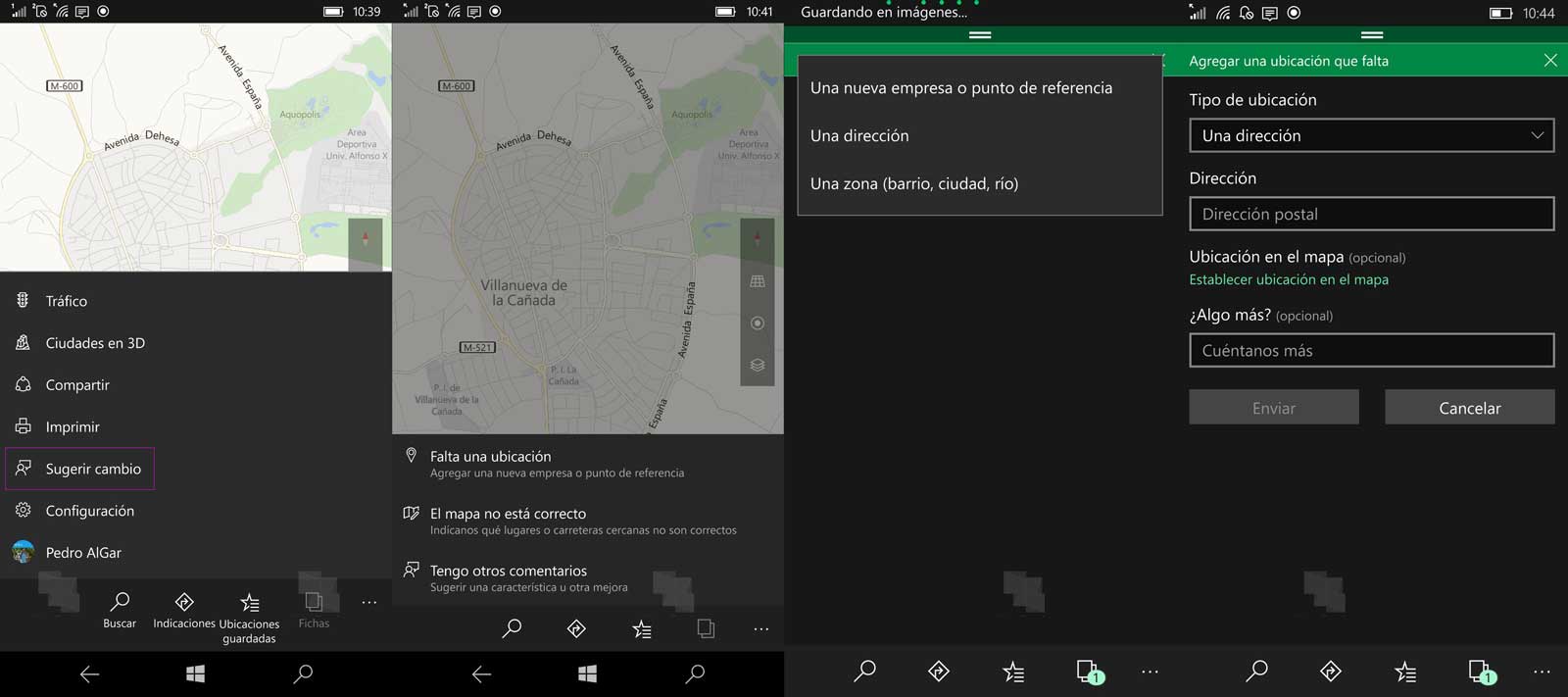The image size is (1568, 697).
Task: Tap the search icon in fourth screen bottom bar
Action: (1257, 672)
